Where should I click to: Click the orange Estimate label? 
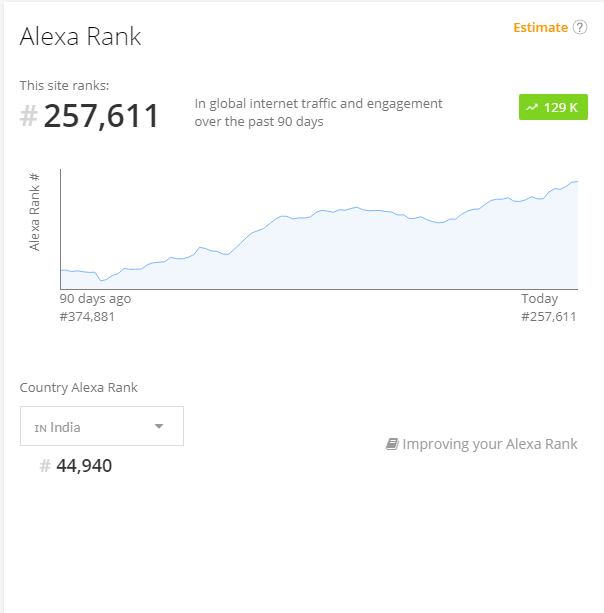pos(540,27)
